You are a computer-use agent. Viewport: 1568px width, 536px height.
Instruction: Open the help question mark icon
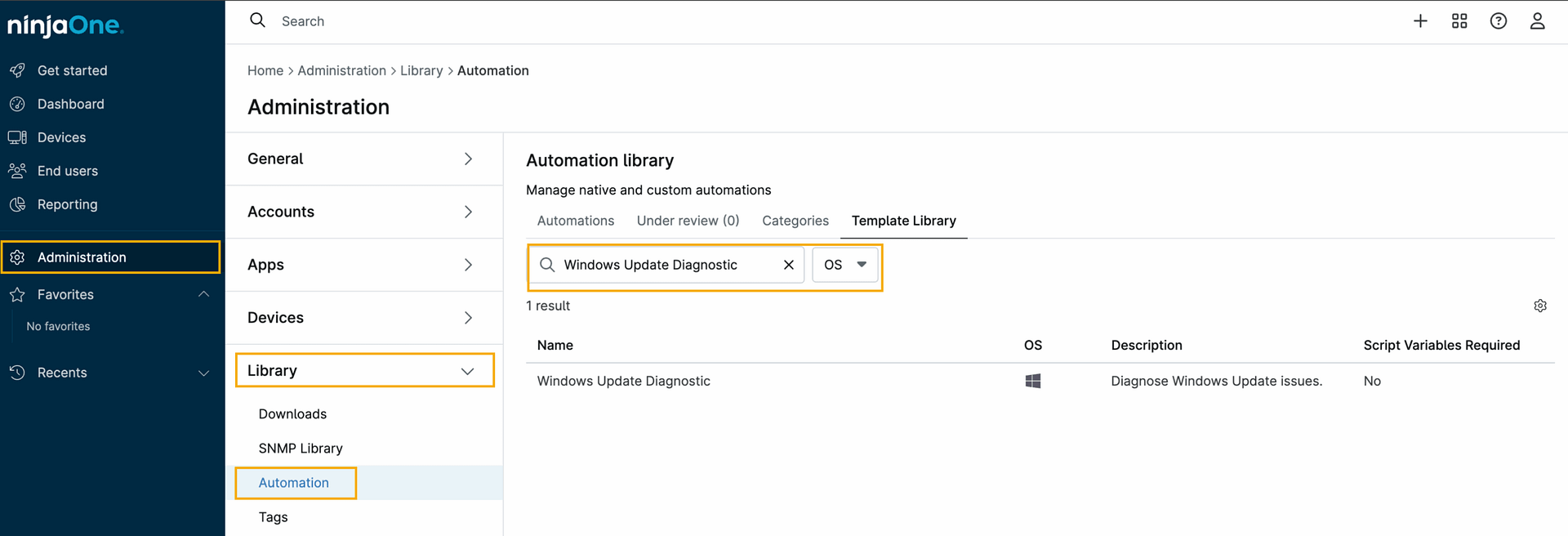click(x=1498, y=21)
